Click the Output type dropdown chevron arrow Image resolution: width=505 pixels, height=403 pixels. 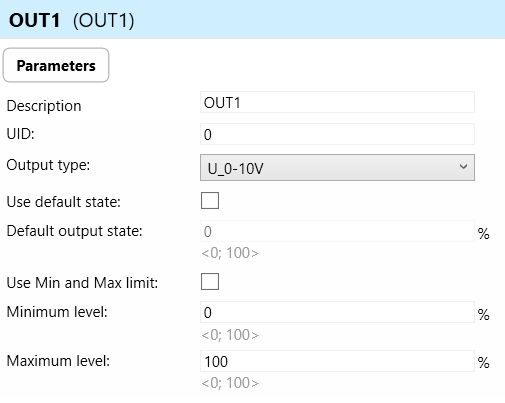(463, 167)
